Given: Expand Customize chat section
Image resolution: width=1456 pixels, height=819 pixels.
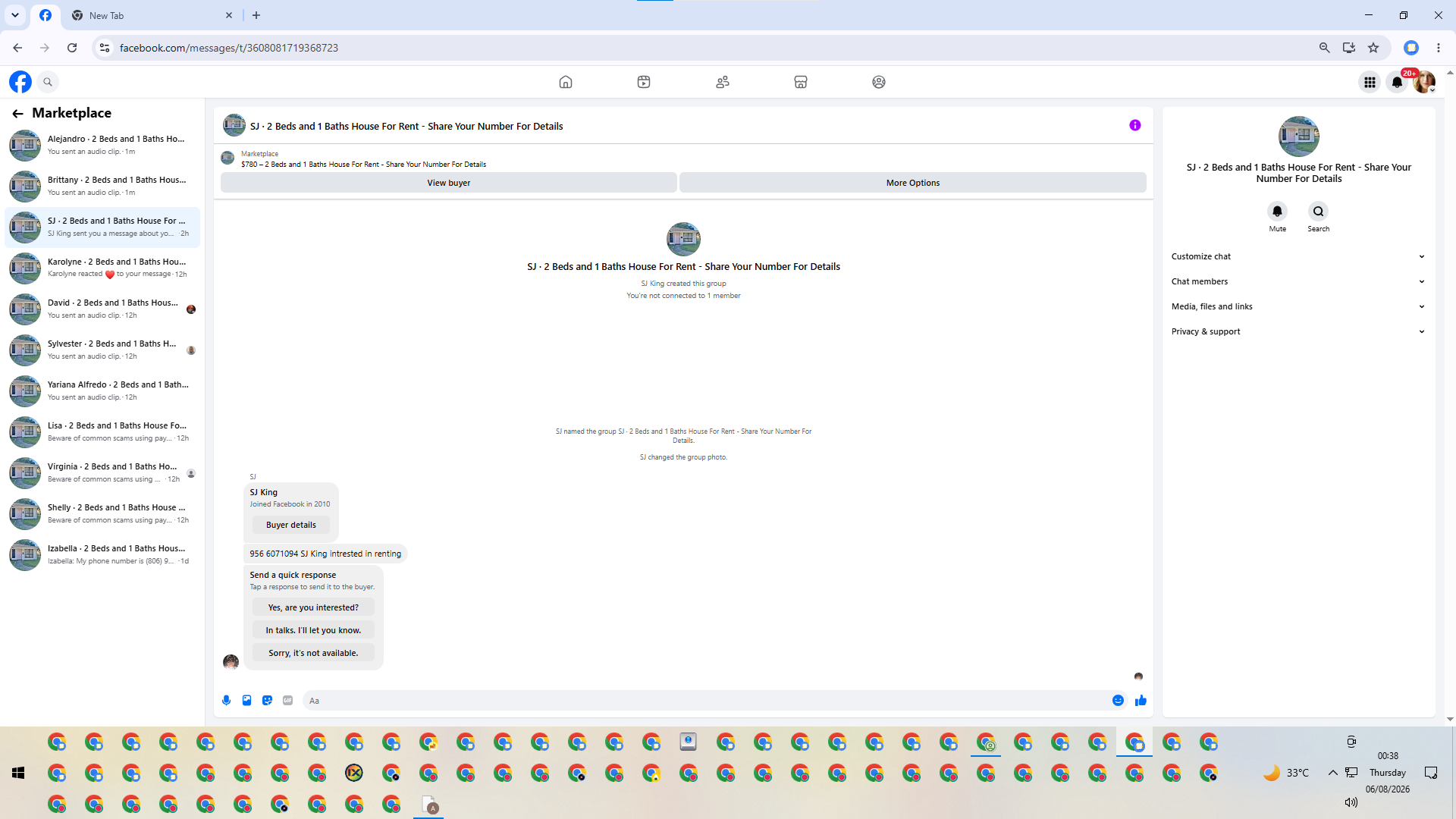Looking at the screenshot, I should tap(1298, 256).
